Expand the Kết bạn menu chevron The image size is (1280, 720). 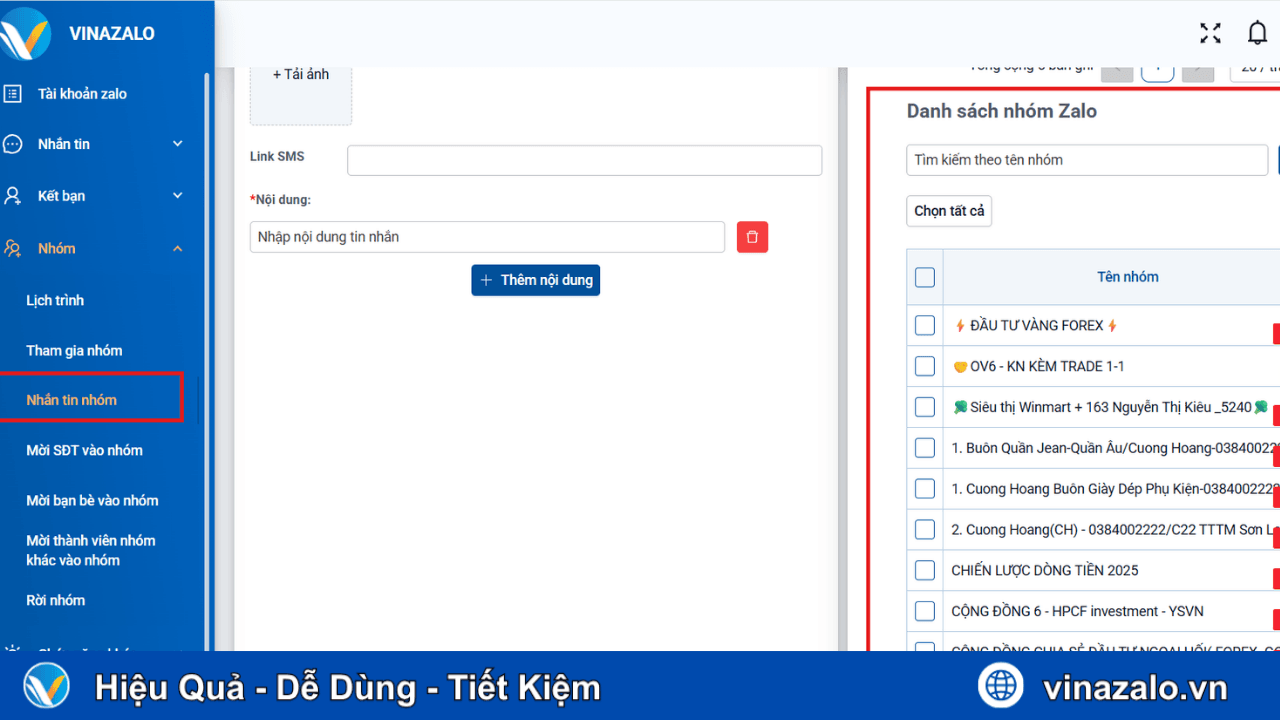(x=178, y=196)
